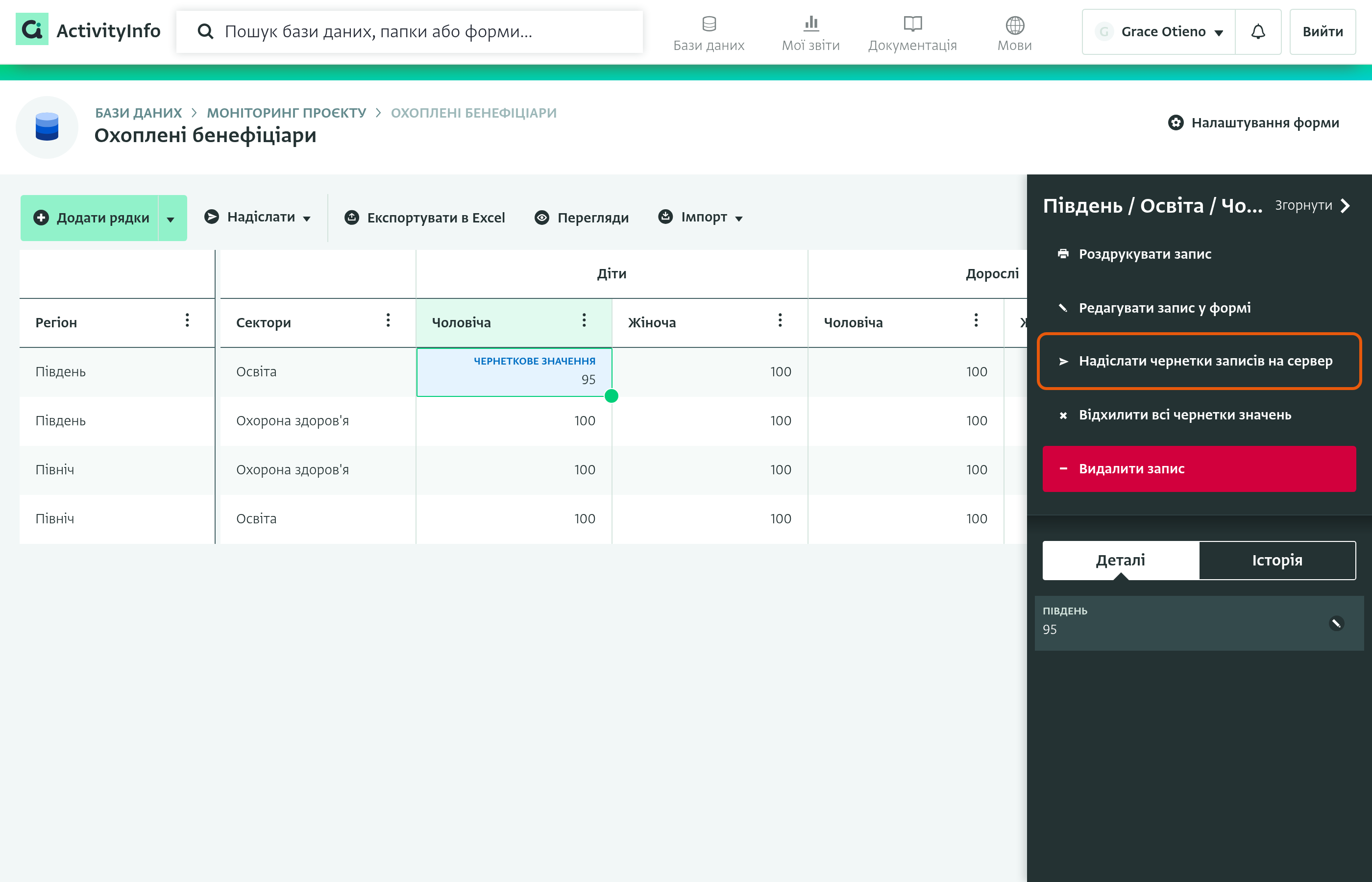Select the Деталі tab

pyautogui.click(x=1120, y=560)
